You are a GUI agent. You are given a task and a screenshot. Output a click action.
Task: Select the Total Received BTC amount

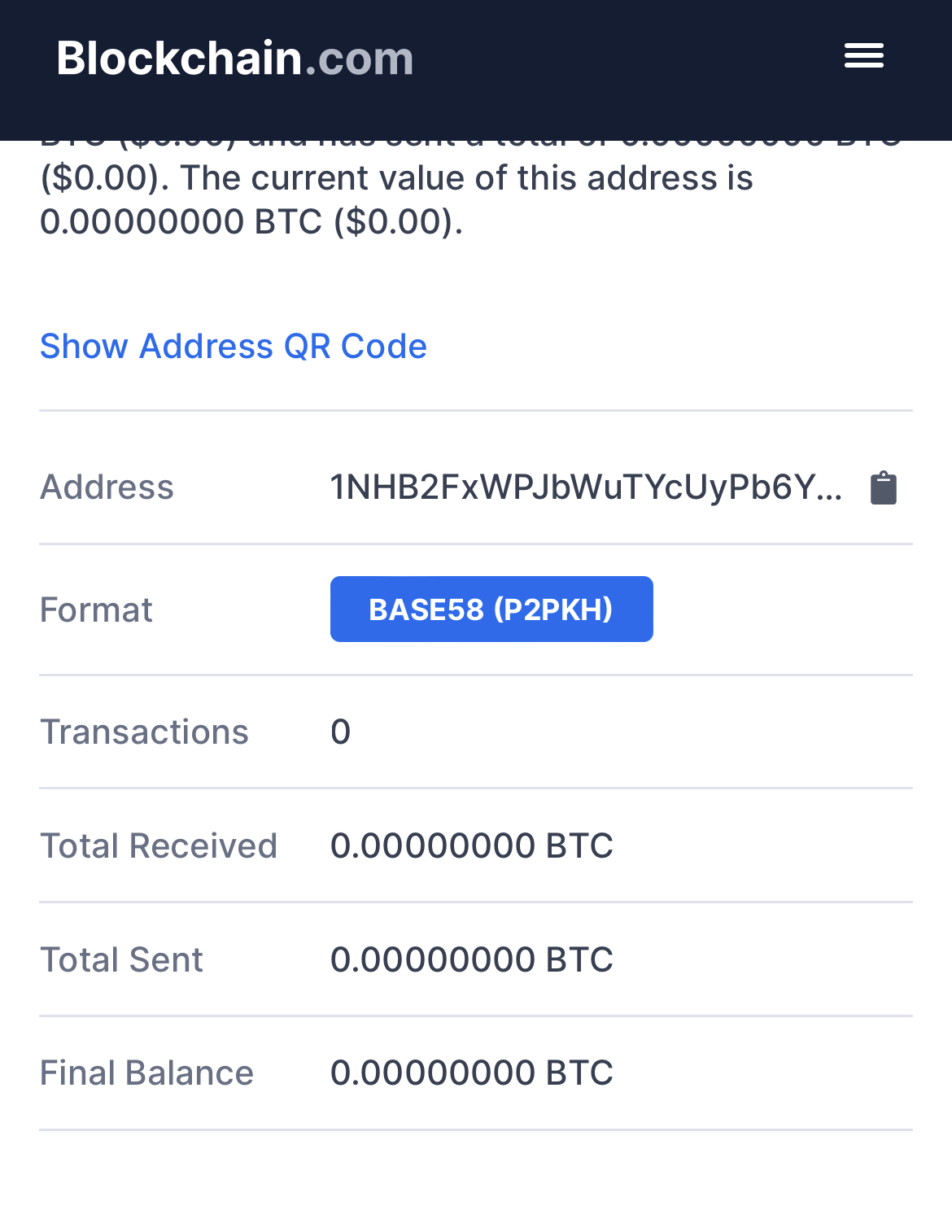tap(472, 845)
